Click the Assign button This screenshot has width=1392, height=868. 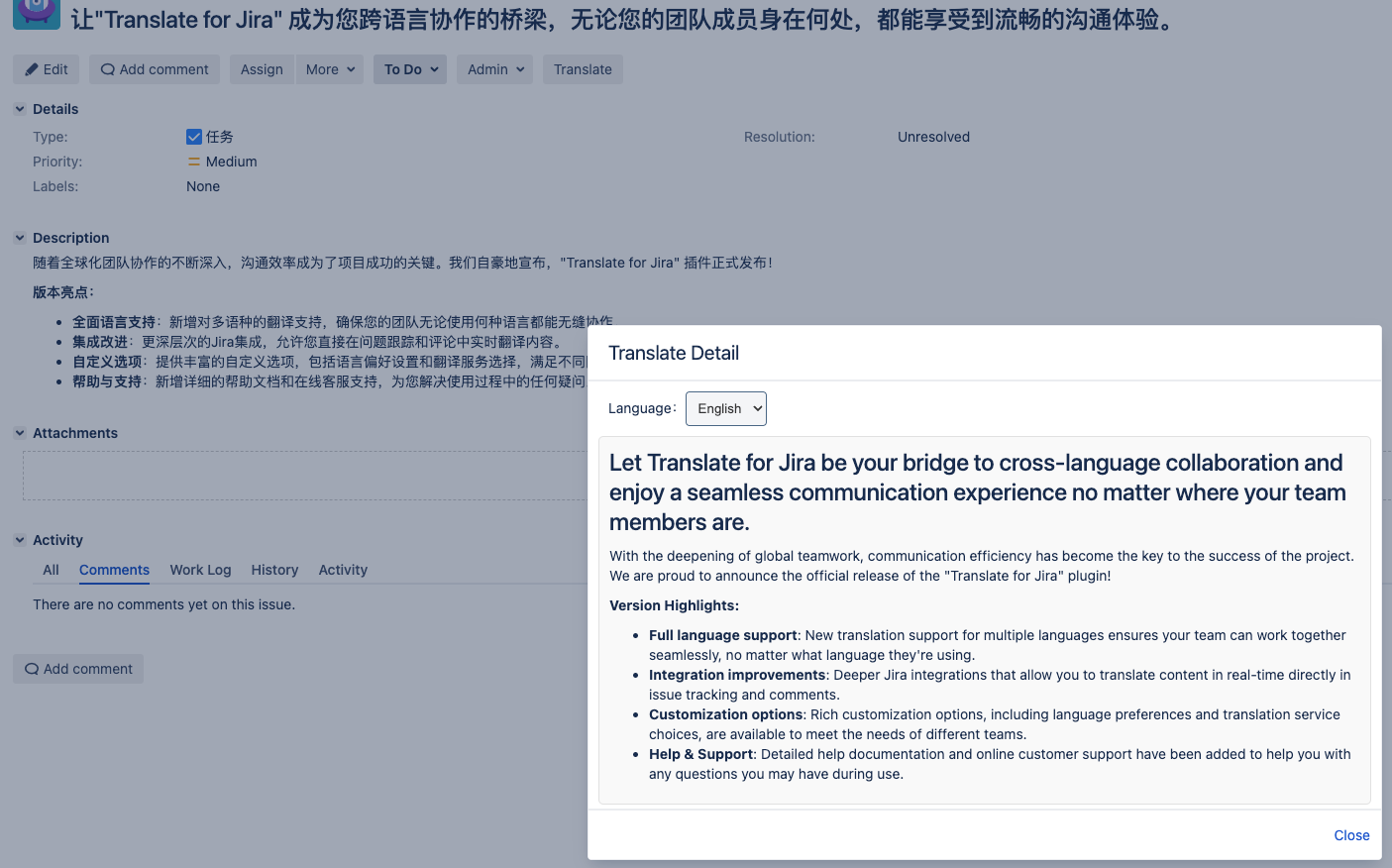pos(262,69)
